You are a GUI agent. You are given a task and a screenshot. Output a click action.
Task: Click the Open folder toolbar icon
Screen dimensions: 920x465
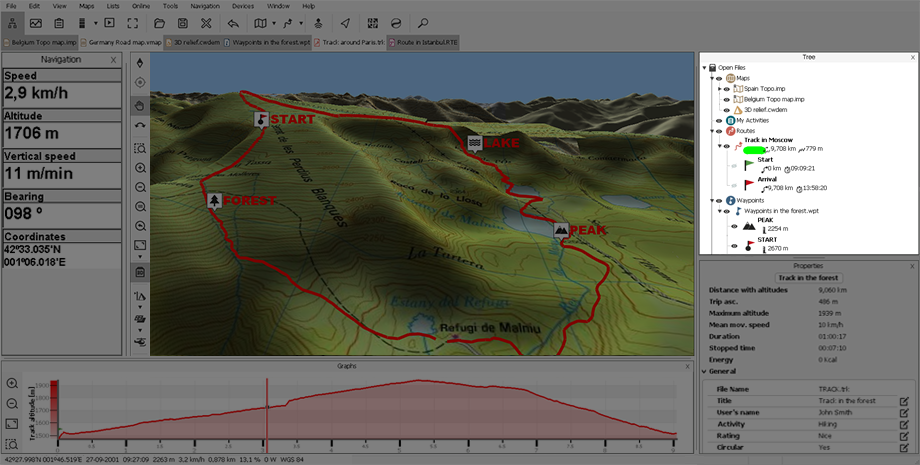[158, 22]
